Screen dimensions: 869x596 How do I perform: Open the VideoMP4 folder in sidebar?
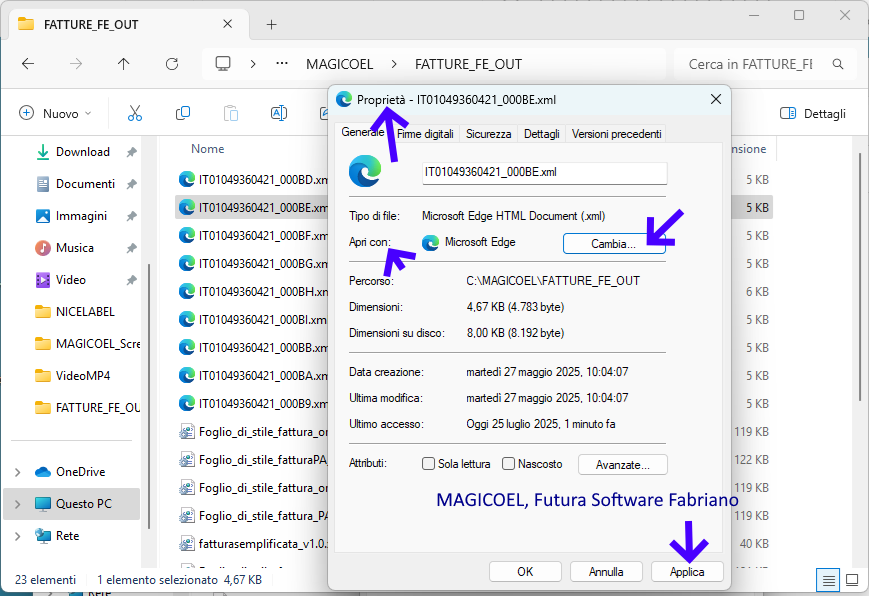point(73,376)
